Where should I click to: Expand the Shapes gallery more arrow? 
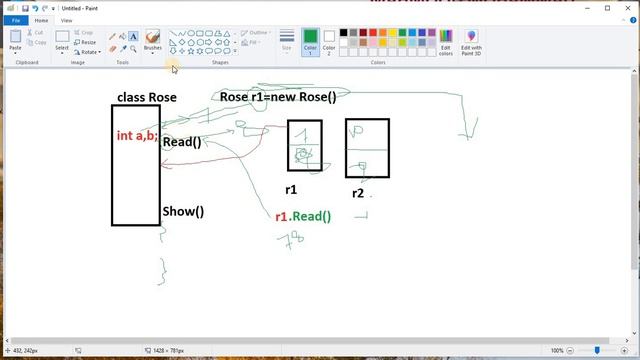point(235,51)
